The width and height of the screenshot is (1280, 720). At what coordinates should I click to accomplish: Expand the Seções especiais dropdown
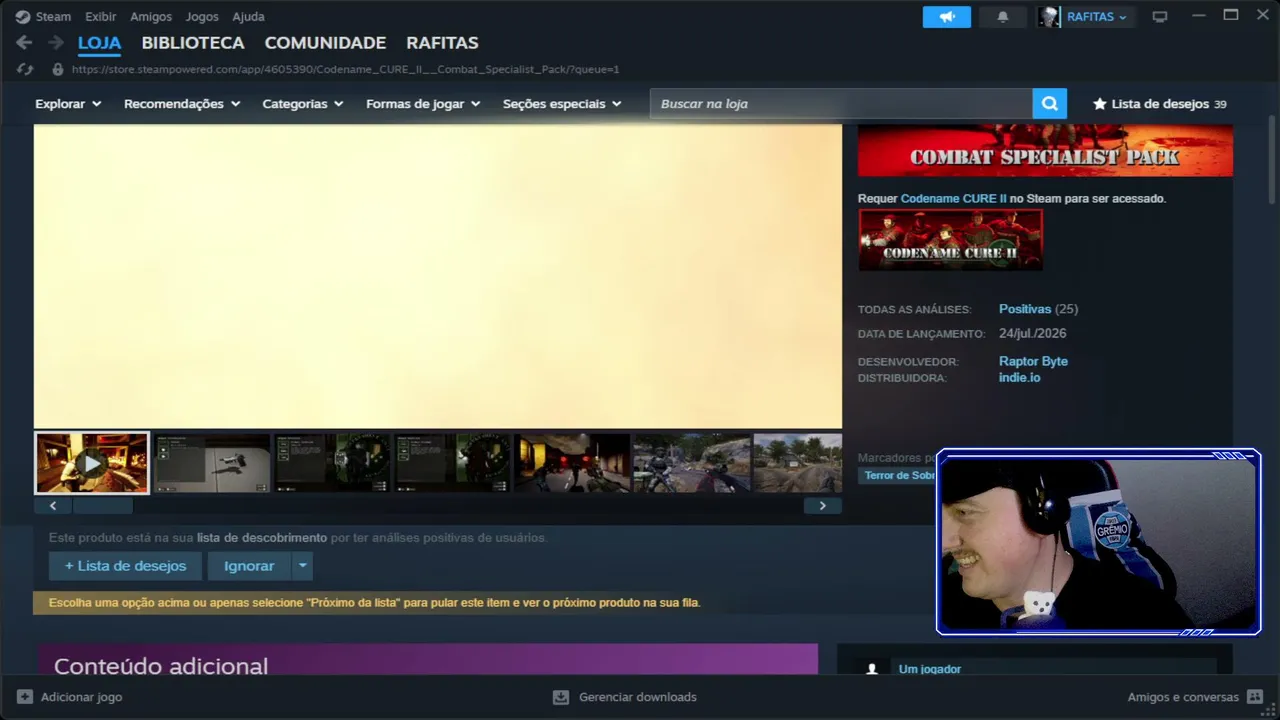tap(562, 104)
